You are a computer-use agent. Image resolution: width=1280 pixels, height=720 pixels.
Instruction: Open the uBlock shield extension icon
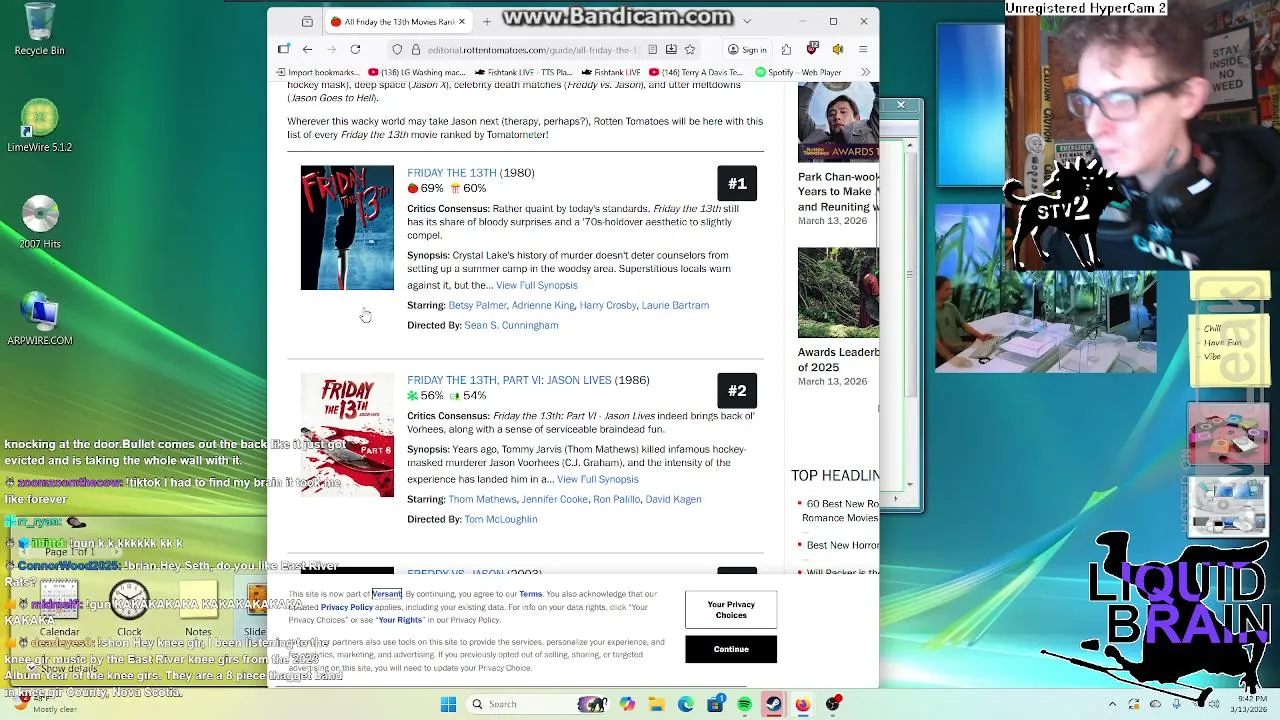click(813, 49)
